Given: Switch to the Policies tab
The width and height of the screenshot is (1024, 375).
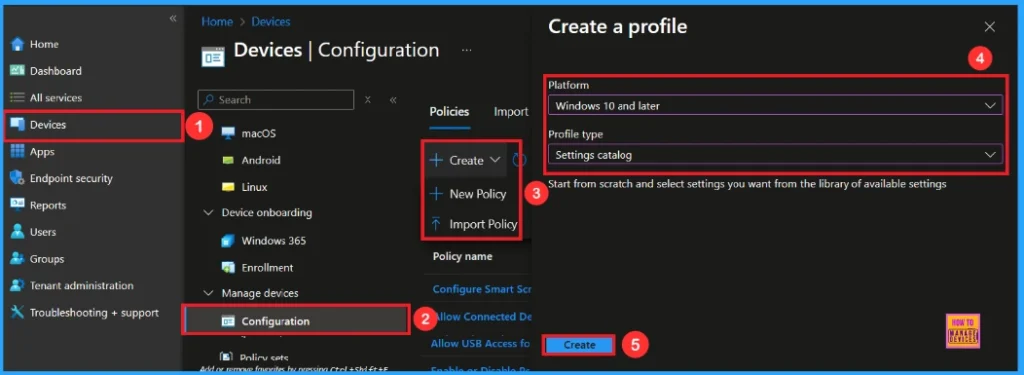Looking at the screenshot, I should [x=449, y=112].
